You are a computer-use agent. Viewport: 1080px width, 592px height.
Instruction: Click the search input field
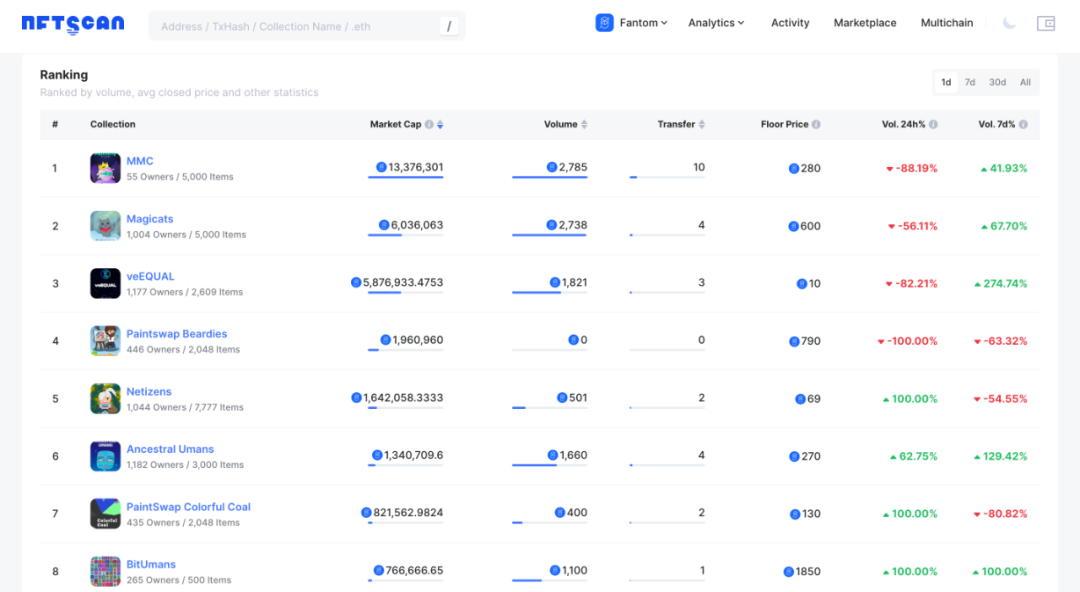pos(300,26)
